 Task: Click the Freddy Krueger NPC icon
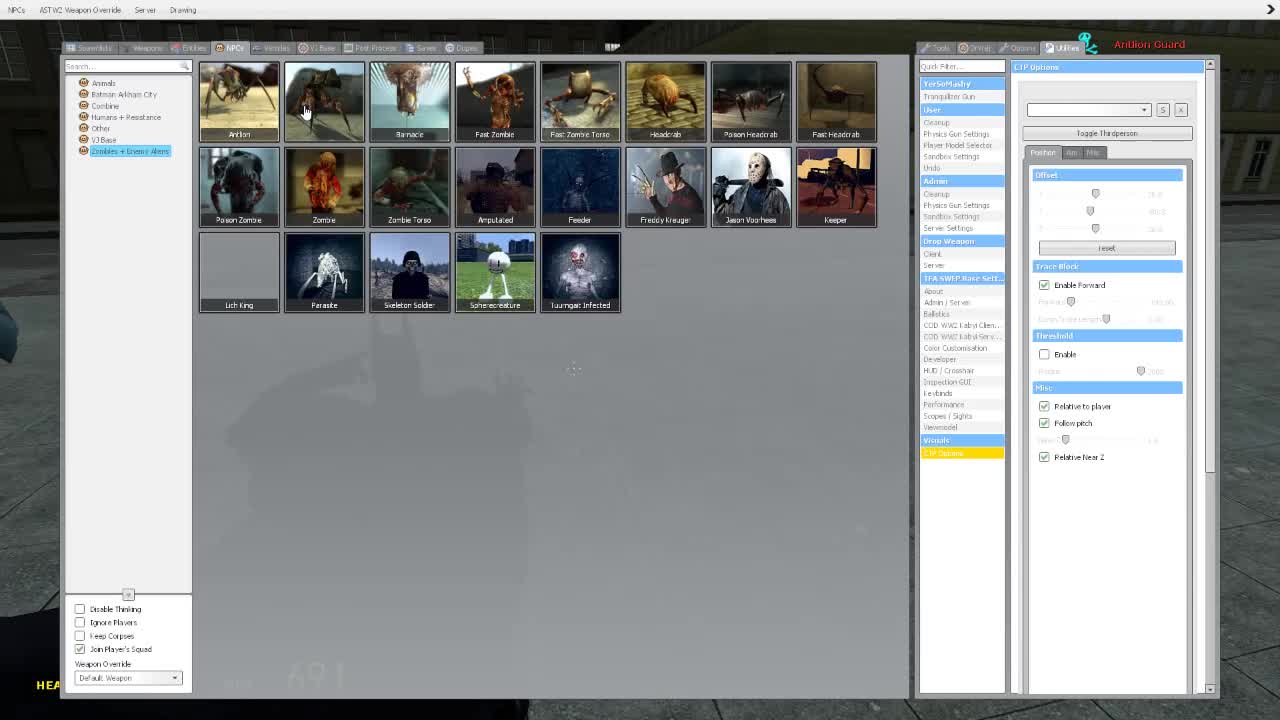[665, 186]
